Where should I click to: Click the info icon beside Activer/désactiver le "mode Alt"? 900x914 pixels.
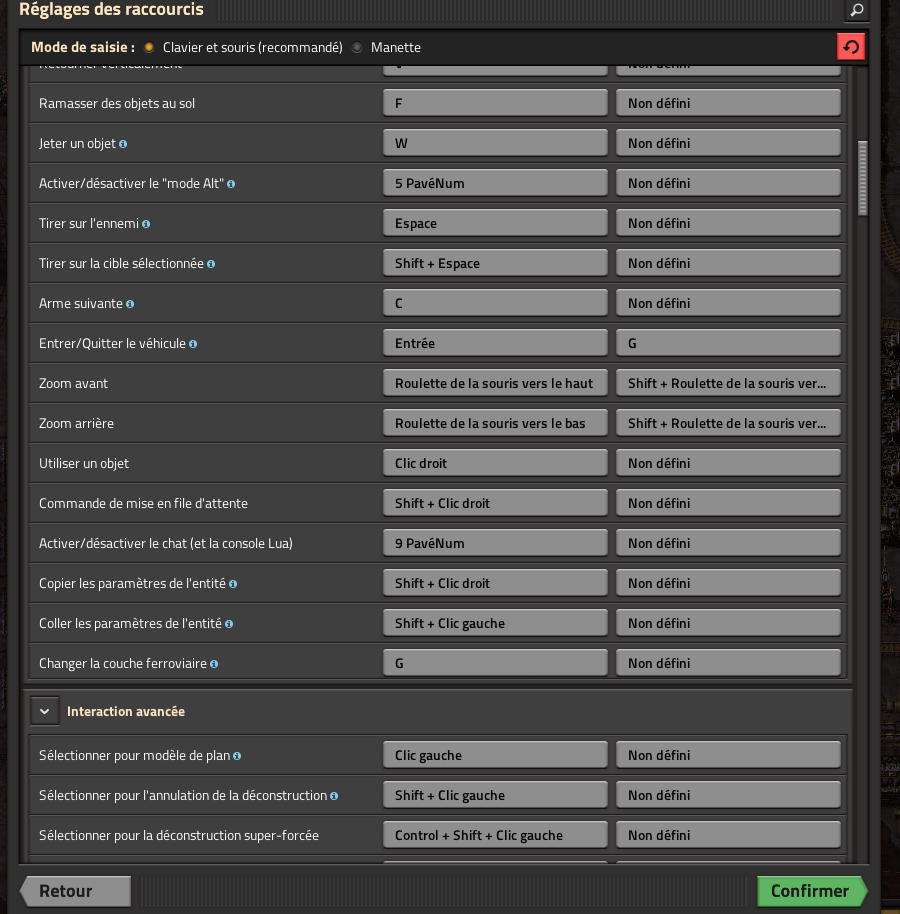click(231, 184)
